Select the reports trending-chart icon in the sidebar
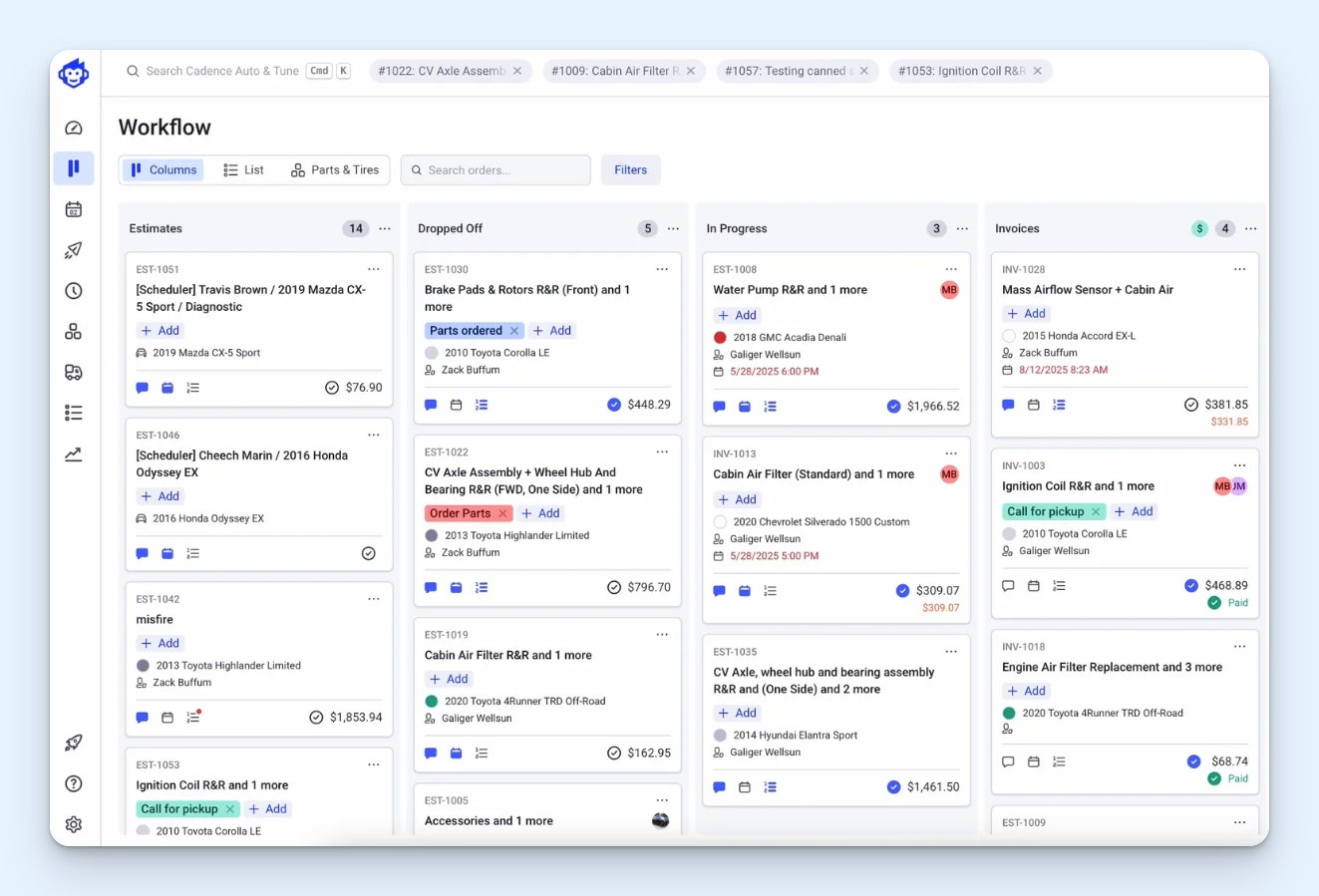1319x896 pixels. [74, 453]
